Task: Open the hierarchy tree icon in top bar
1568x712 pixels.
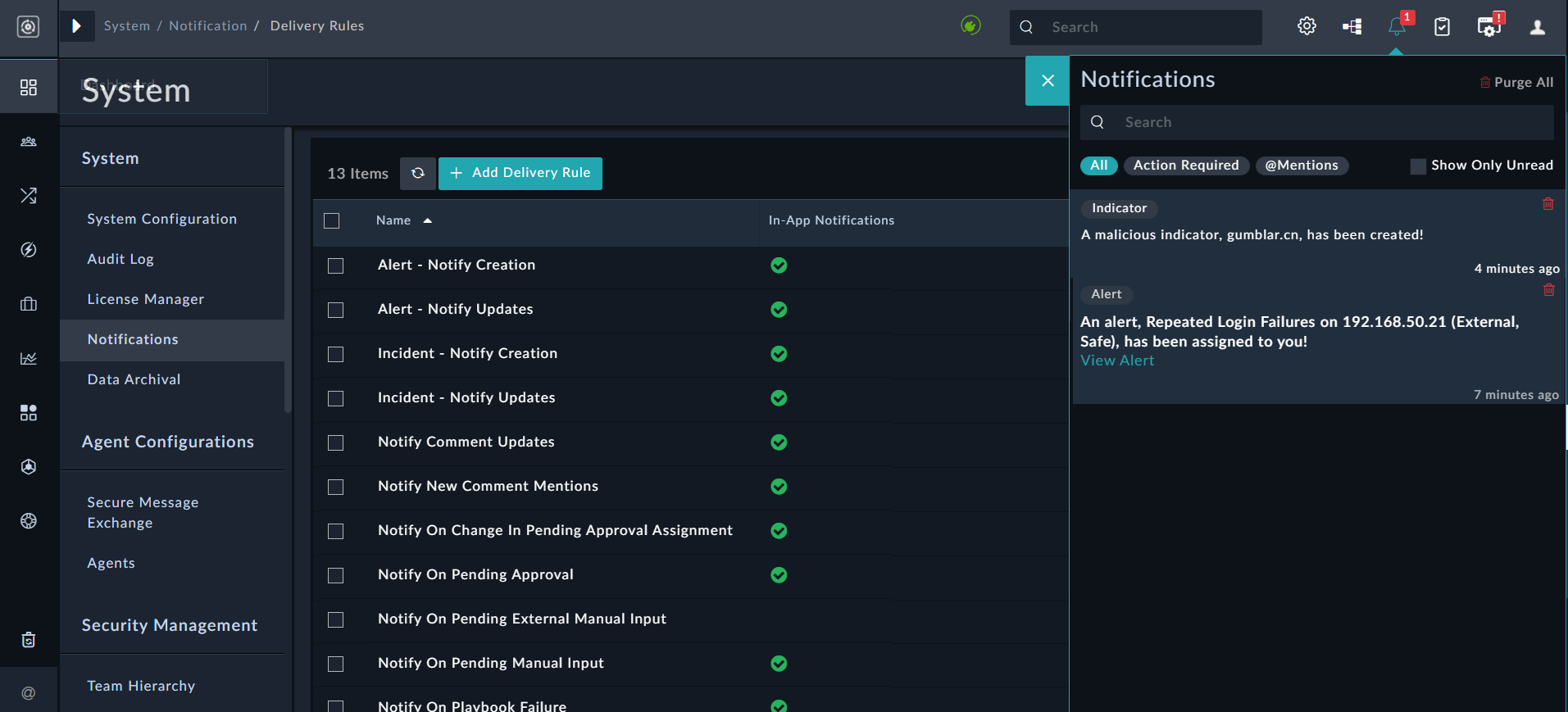Action: tap(1352, 27)
